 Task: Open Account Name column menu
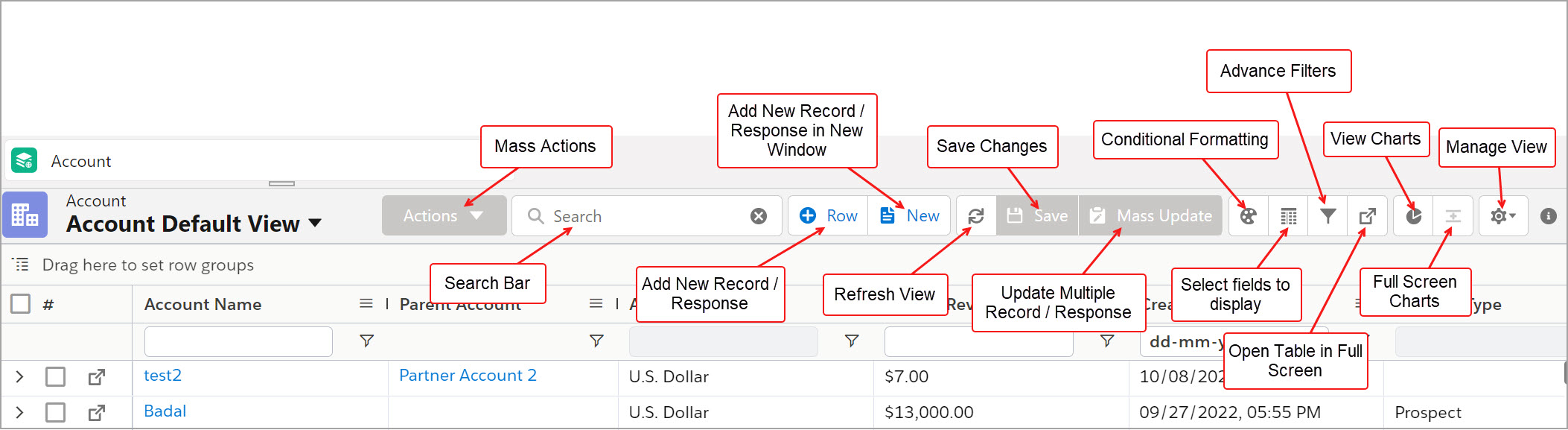pos(366,304)
